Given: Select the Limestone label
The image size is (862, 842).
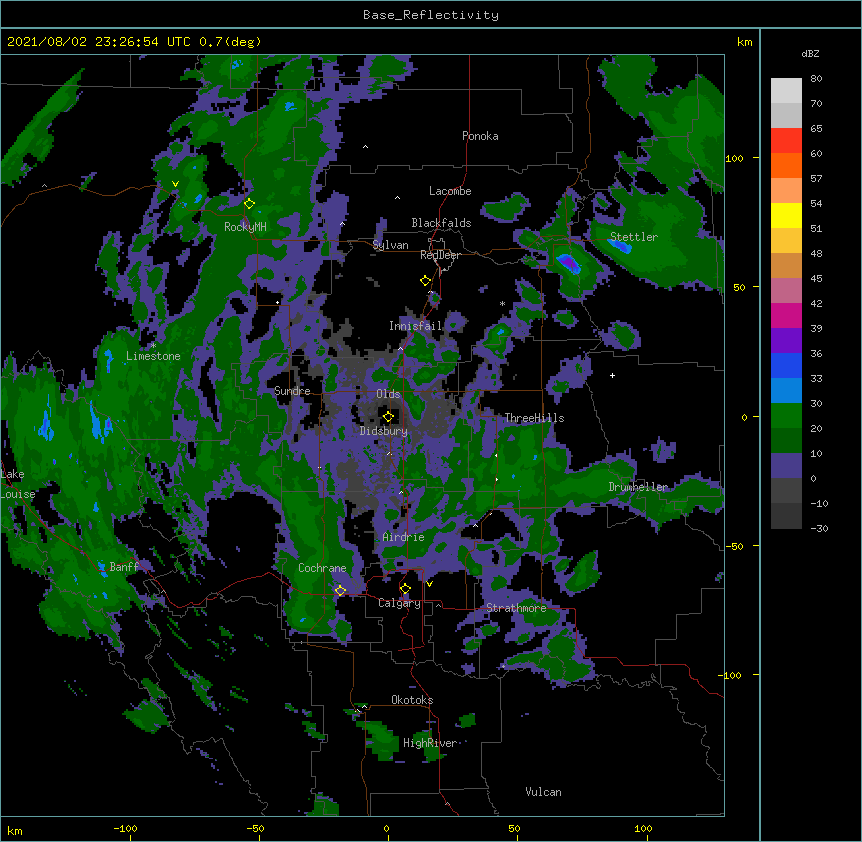Looking at the screenshot, I should tap(153, 356).
